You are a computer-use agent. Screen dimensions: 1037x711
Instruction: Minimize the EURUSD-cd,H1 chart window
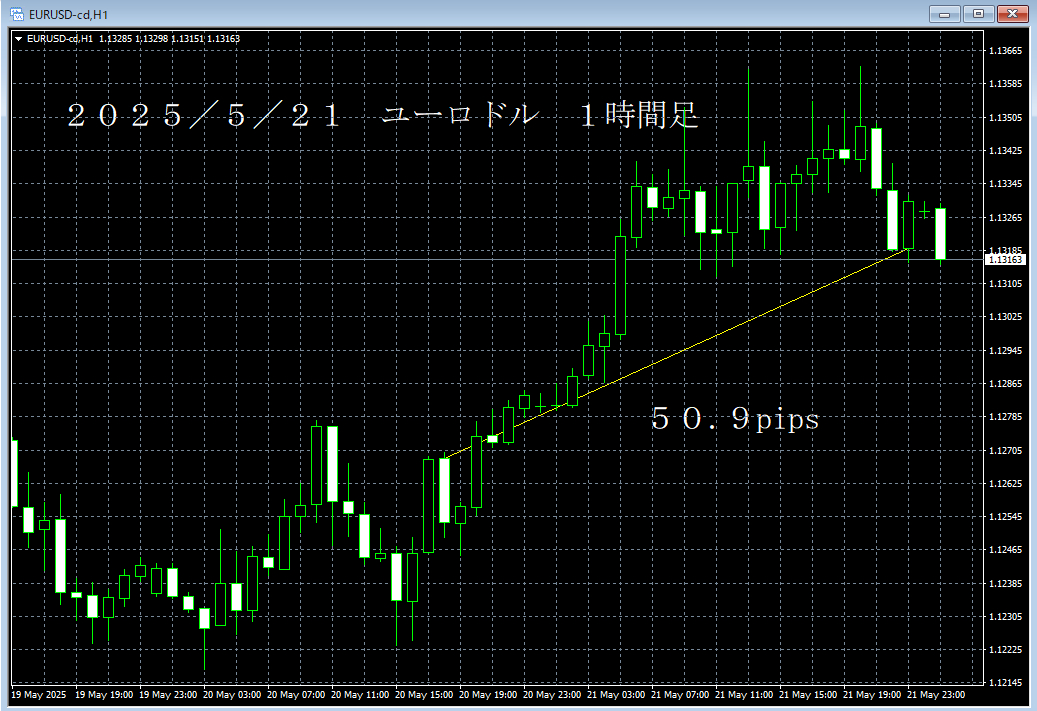click(944, 14)
